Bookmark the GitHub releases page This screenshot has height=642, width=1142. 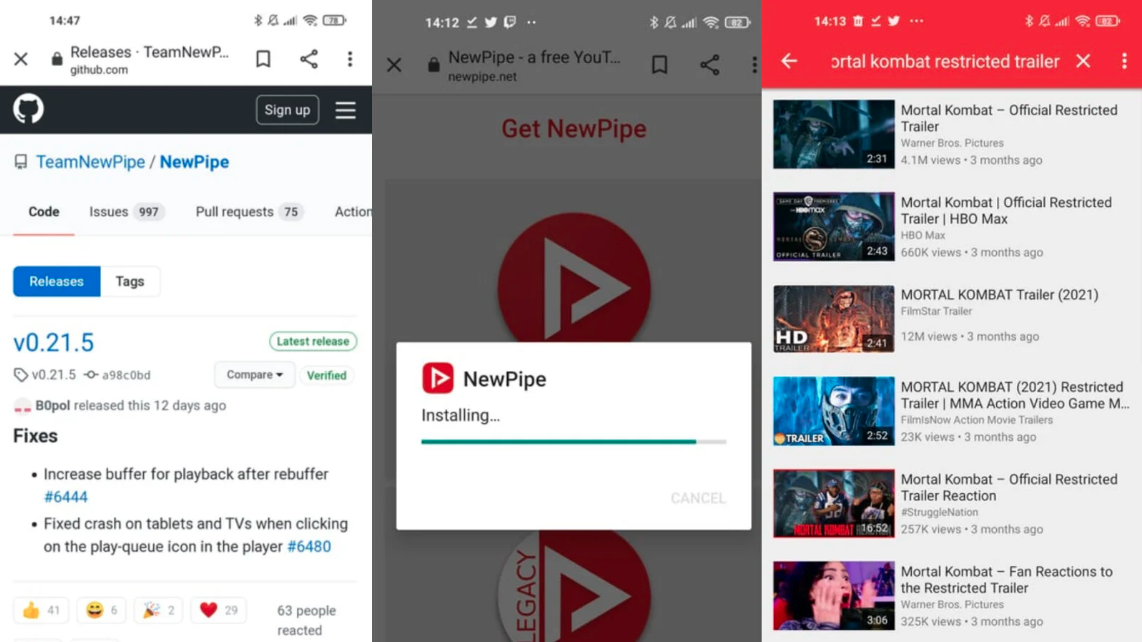[263, 59]
